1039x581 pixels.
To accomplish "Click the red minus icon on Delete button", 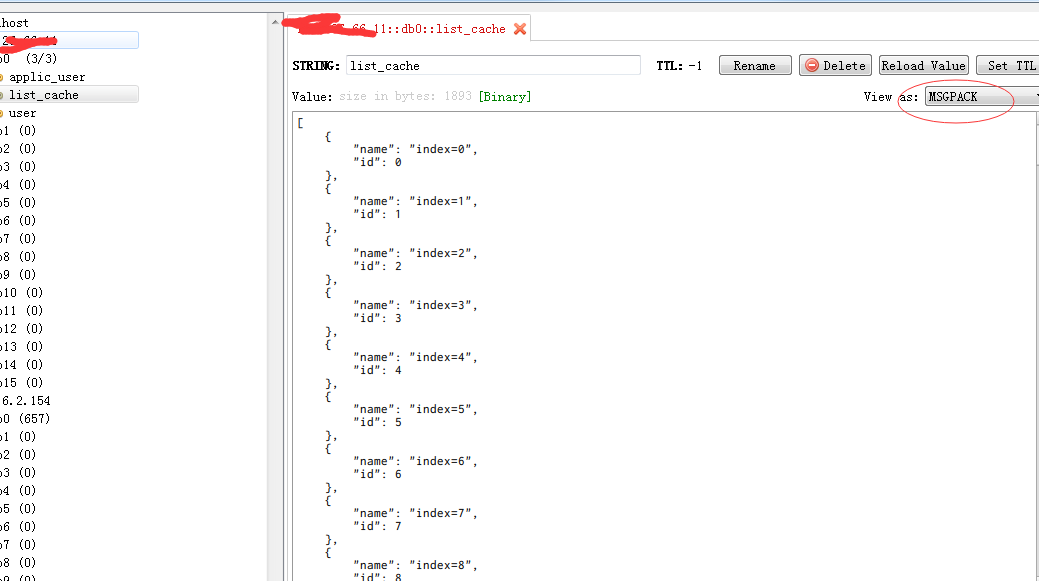I will tap(812, 65).
